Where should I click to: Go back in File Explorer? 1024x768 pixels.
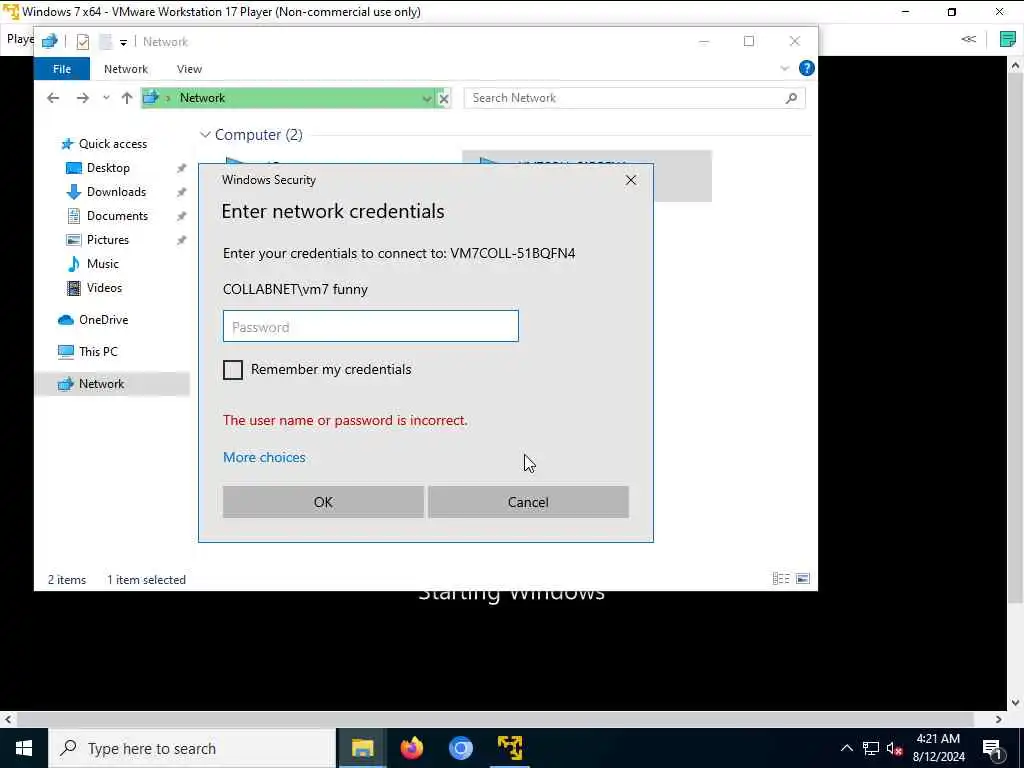[53, 98]
